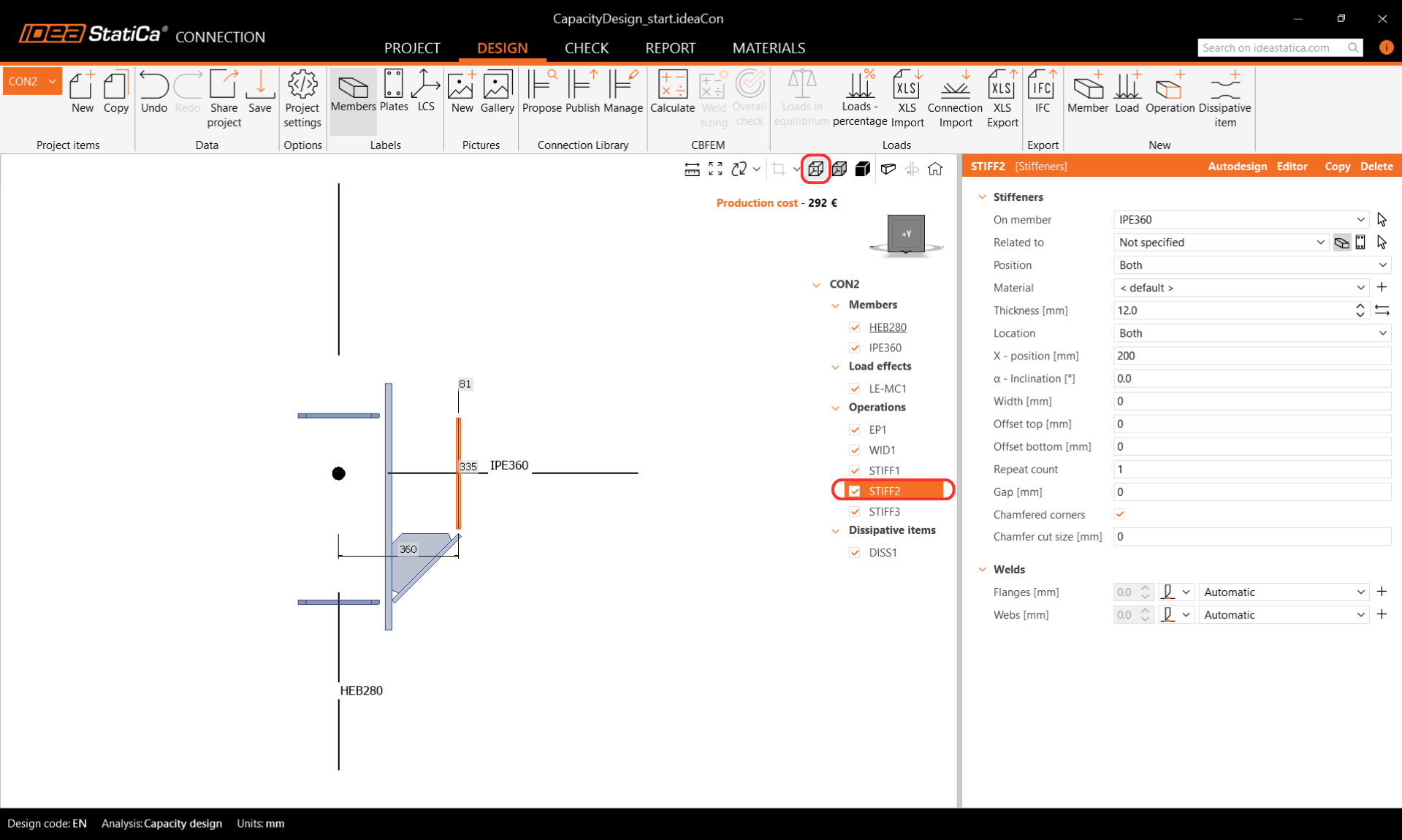This screenshot has width=1402, height=840.
Task: Switch to solid view mode
Action: coord(863,169)
